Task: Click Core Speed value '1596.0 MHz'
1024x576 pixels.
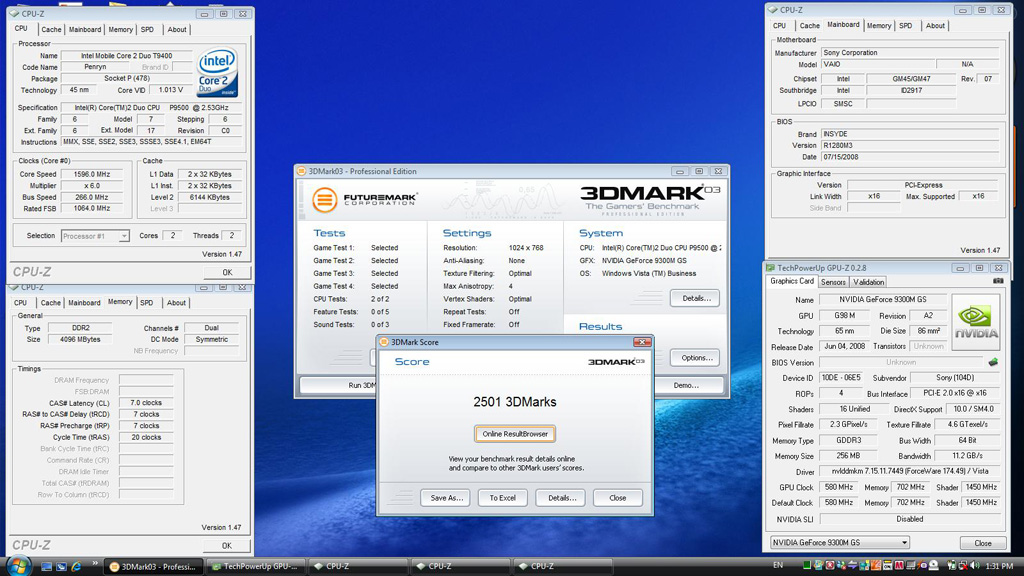Action: pyautogui.click(x=92, y=174)
